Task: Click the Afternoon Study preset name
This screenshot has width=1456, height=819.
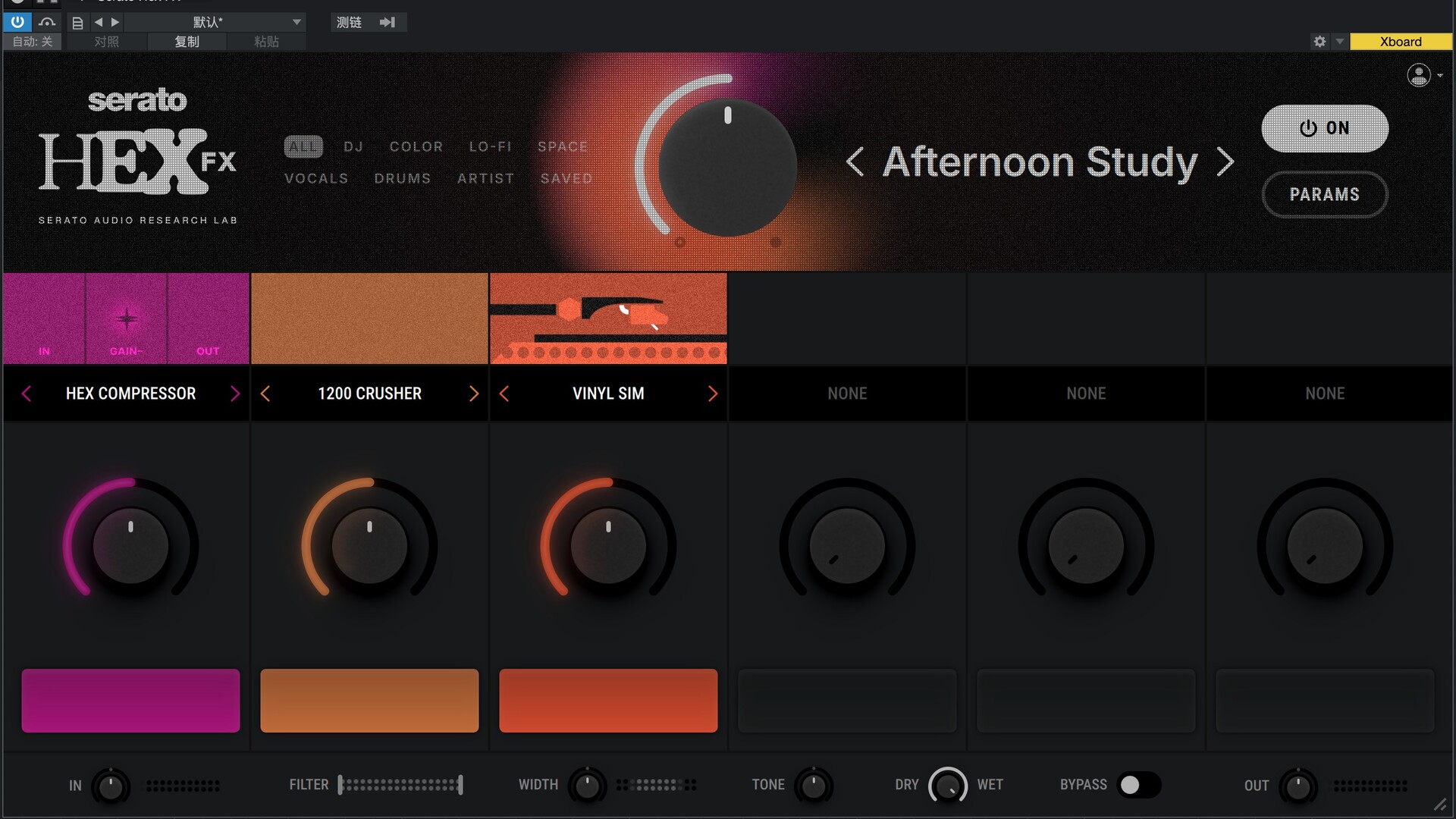Action: click(x=1040, y=162)
